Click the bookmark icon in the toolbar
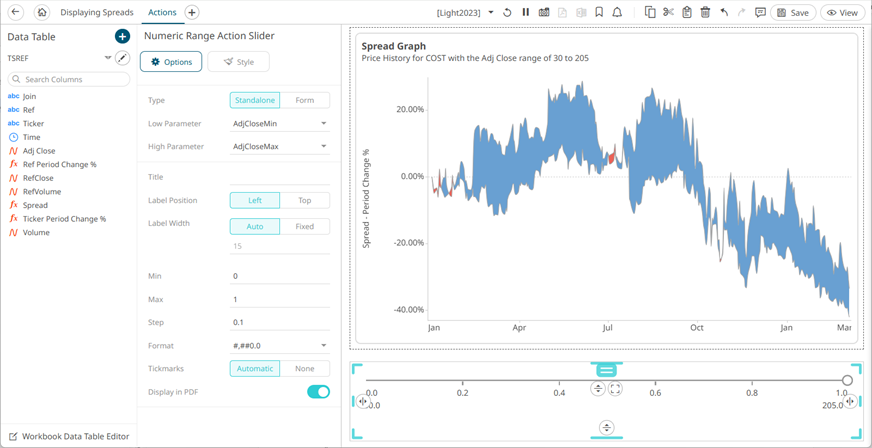The height and width of the screenshot is (448, 872). pos(598,13)
